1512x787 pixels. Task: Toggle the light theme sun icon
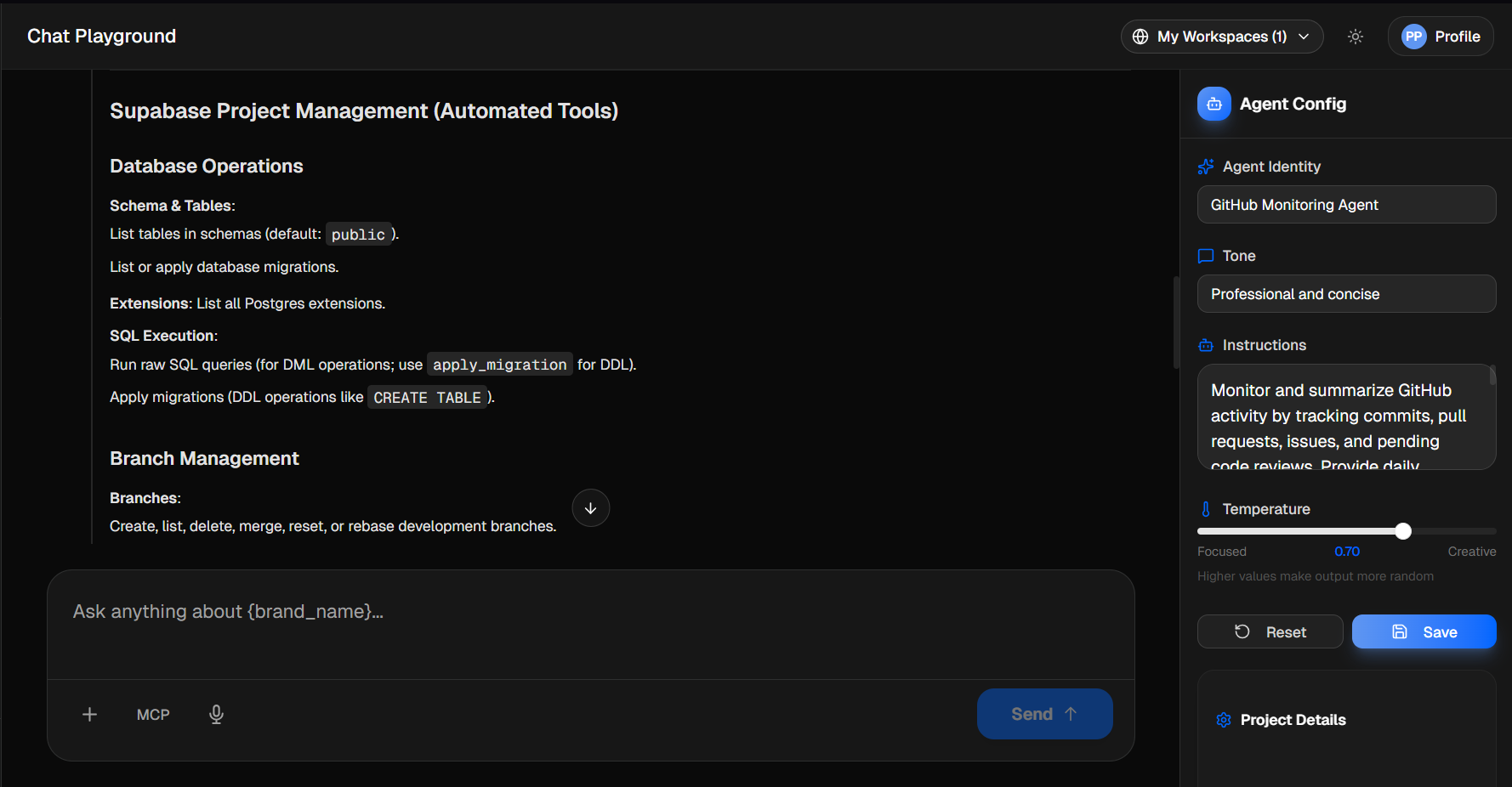click(x=1356, y=37)
